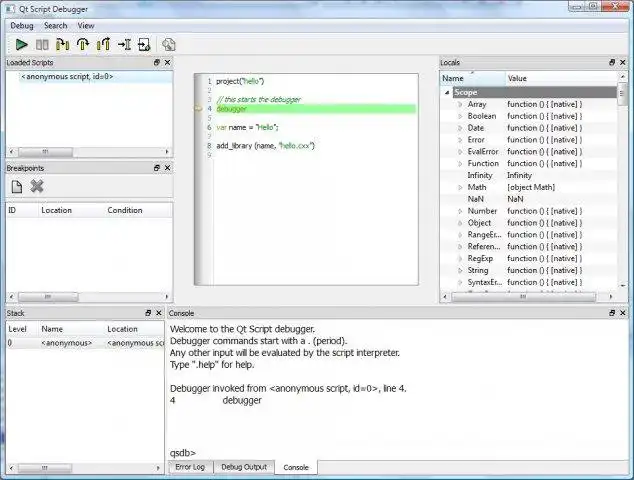634x480 pixels.
Task: Click the Condition header in Breakpoints
Action: [x=138, y=210]
